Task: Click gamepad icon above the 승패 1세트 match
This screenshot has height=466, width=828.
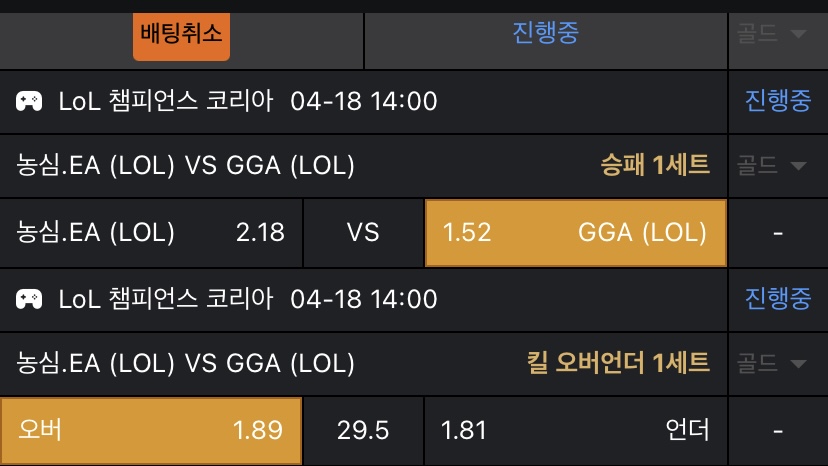Action: pyautogui.click(x=29, y=101)
